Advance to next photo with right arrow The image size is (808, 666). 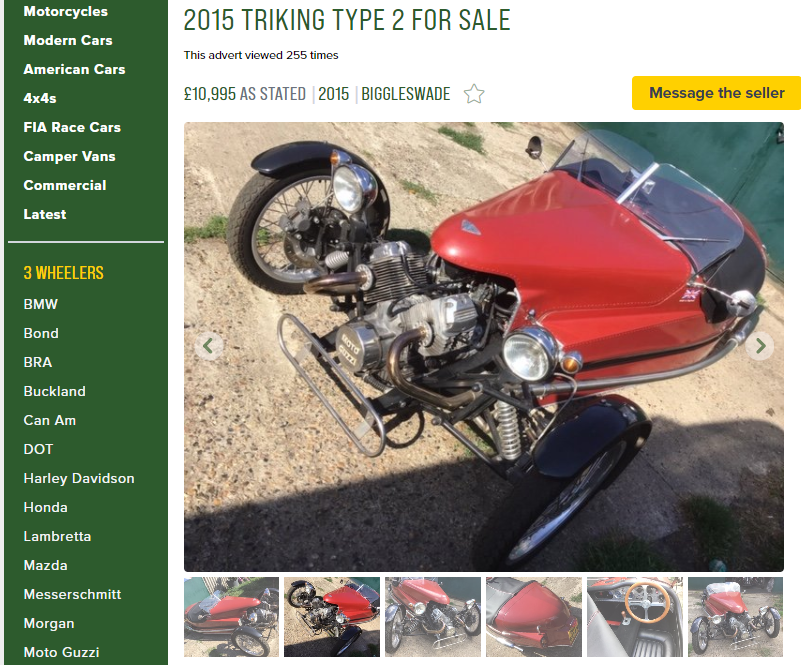[x=760, y=346]
